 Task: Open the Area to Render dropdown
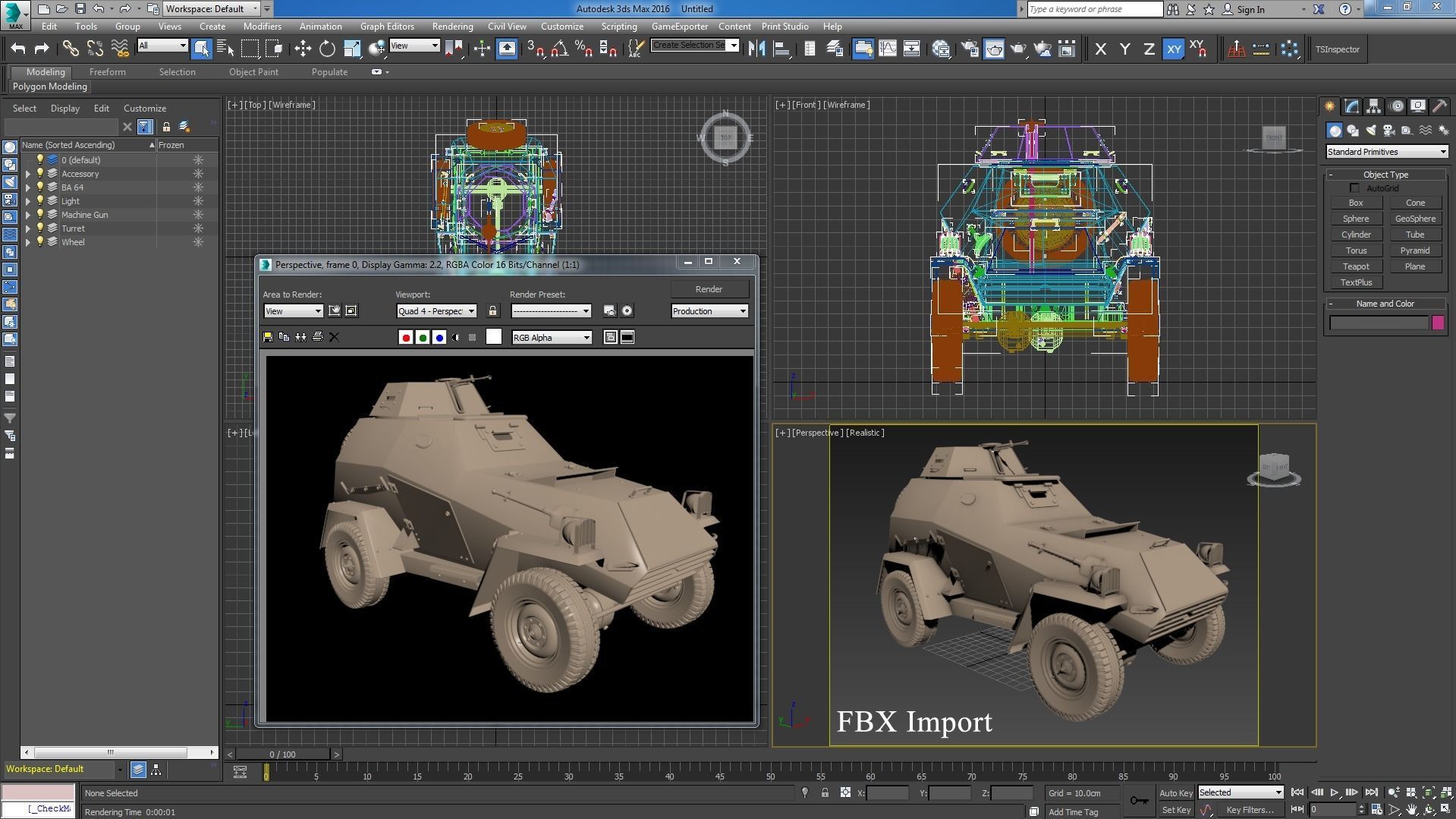pyautogui.click(x=294, y=311)
